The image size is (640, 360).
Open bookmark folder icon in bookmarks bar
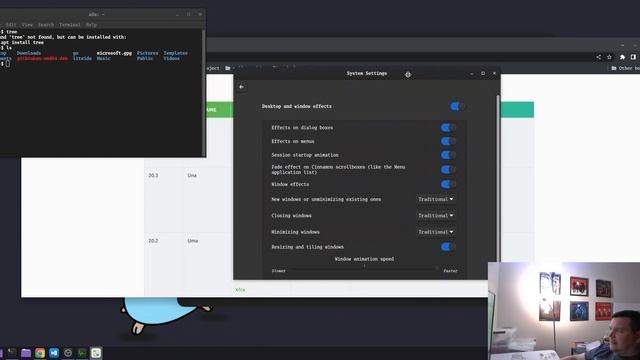[228, 68]
